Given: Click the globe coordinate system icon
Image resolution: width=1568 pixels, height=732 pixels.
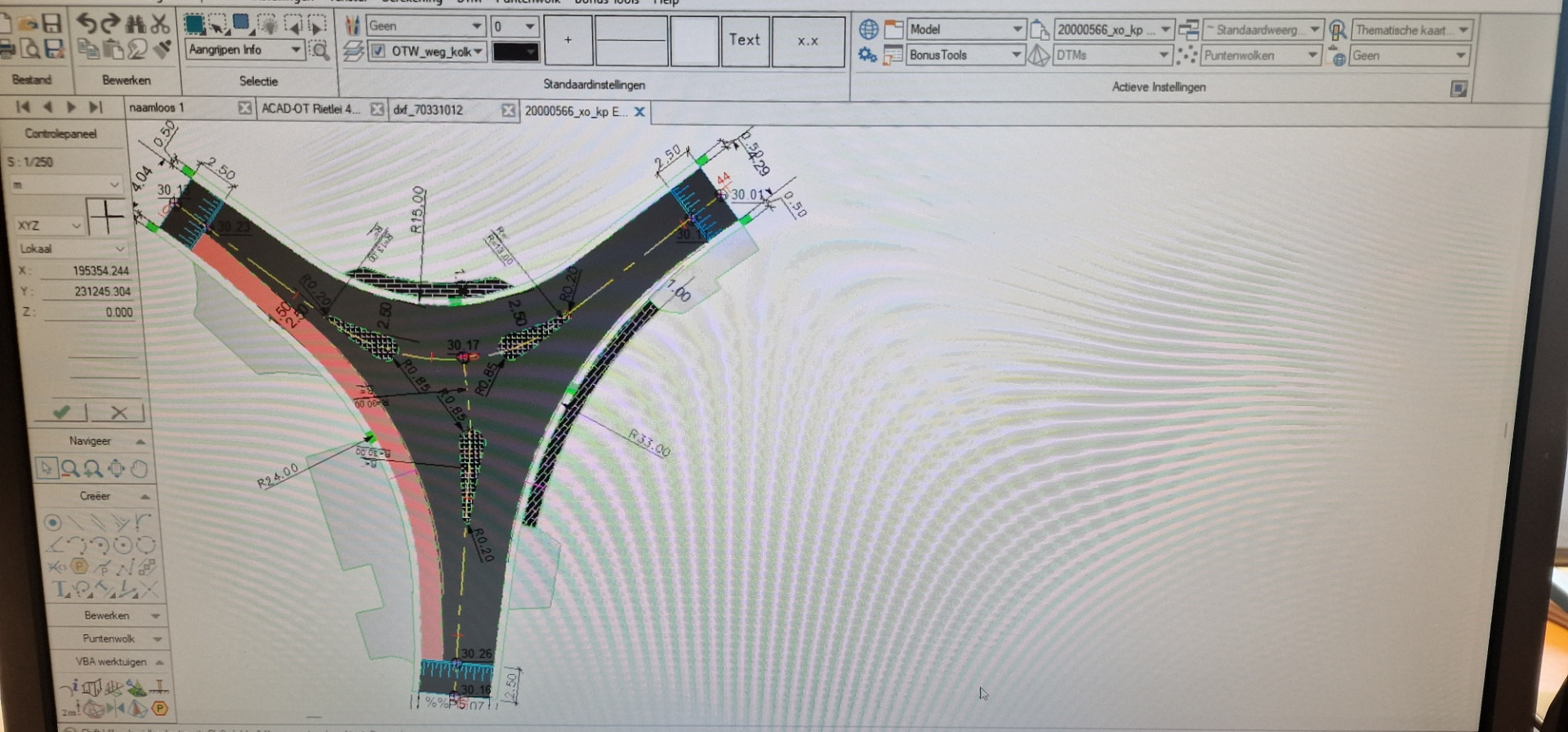Looking at the screenshot, I should (868, 29).
